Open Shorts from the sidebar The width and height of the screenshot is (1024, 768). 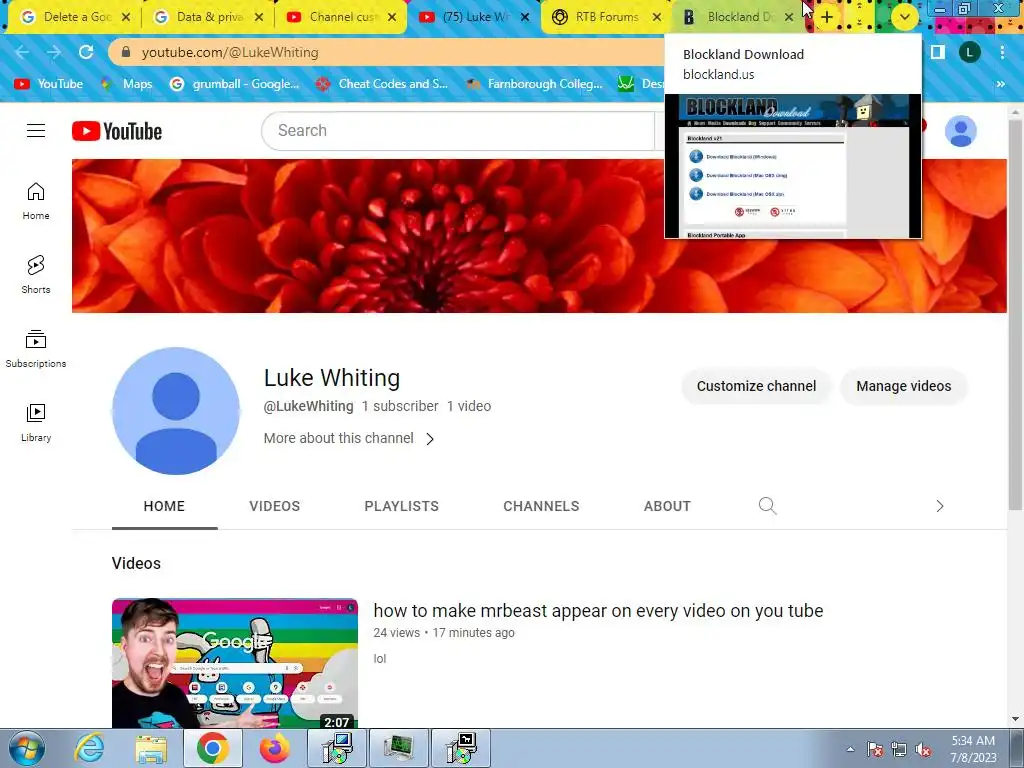(36, 274)
